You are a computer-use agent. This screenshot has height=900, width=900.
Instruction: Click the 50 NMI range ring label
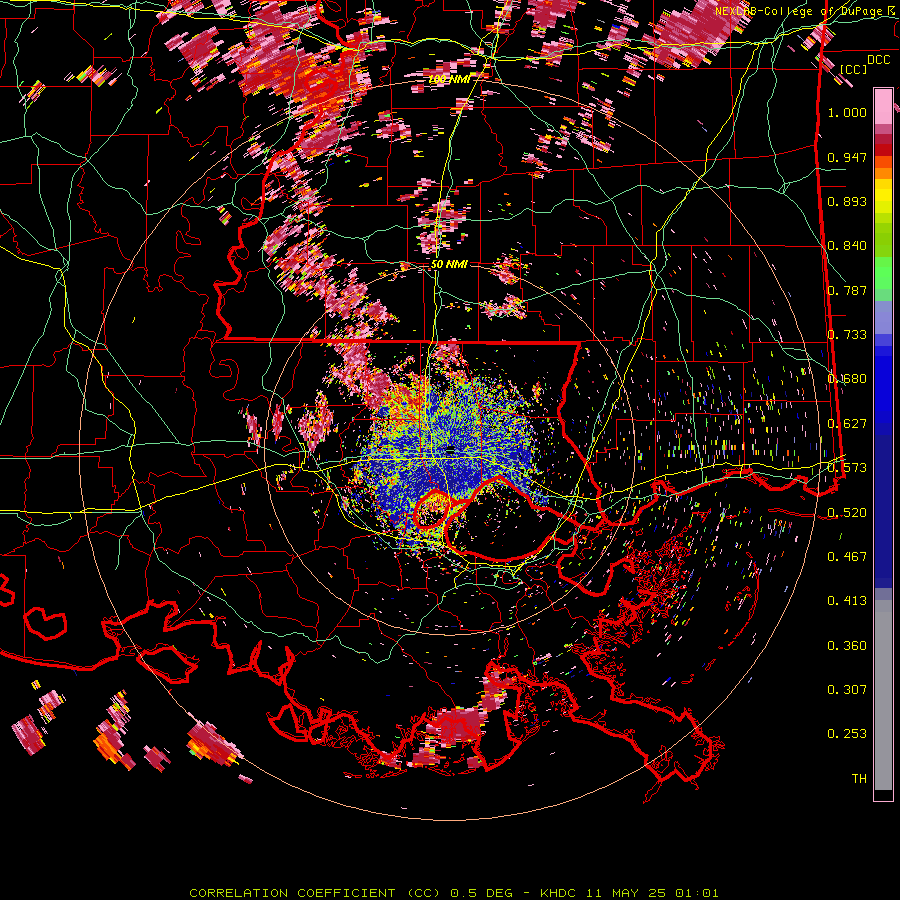(x=449, y=265)
